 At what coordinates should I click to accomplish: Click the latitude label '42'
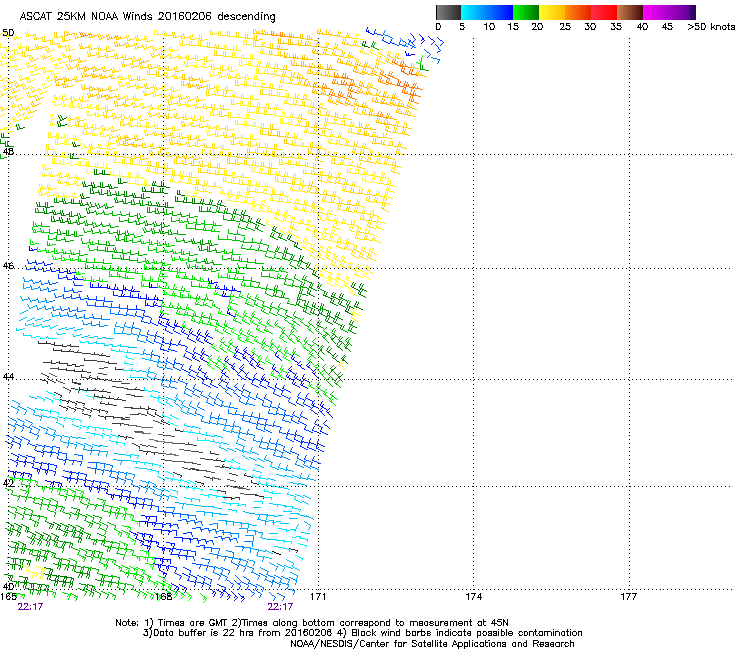coord(8,483)
